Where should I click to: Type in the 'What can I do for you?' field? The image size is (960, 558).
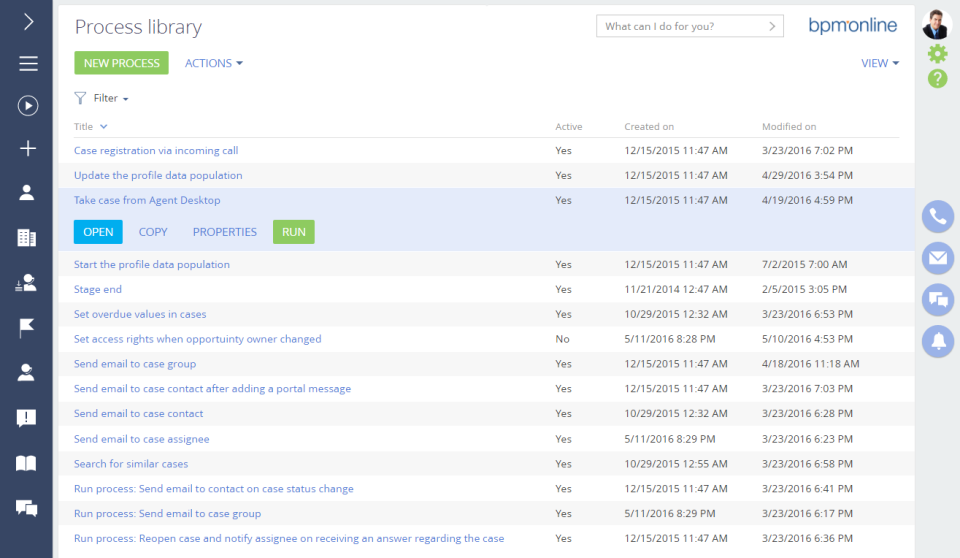point(680,26)
